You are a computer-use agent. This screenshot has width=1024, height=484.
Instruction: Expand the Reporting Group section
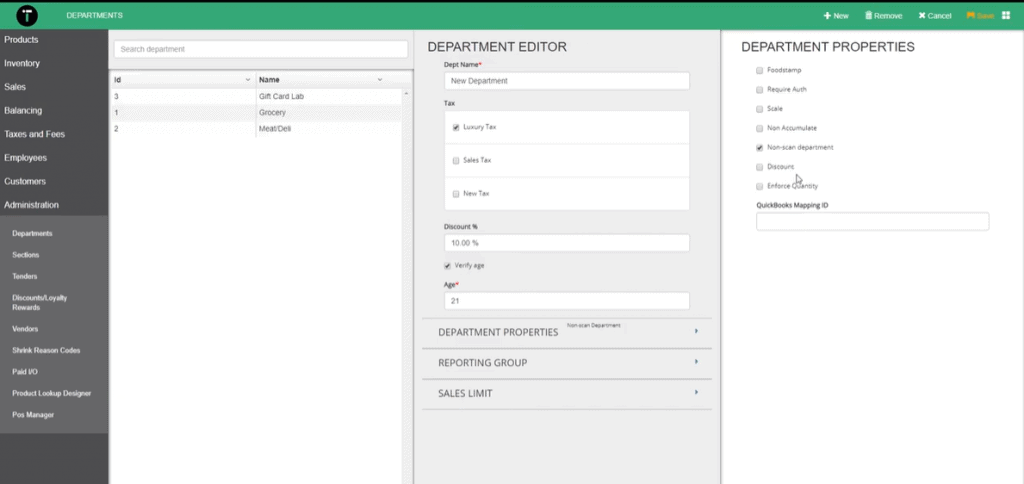click(567, 362)
